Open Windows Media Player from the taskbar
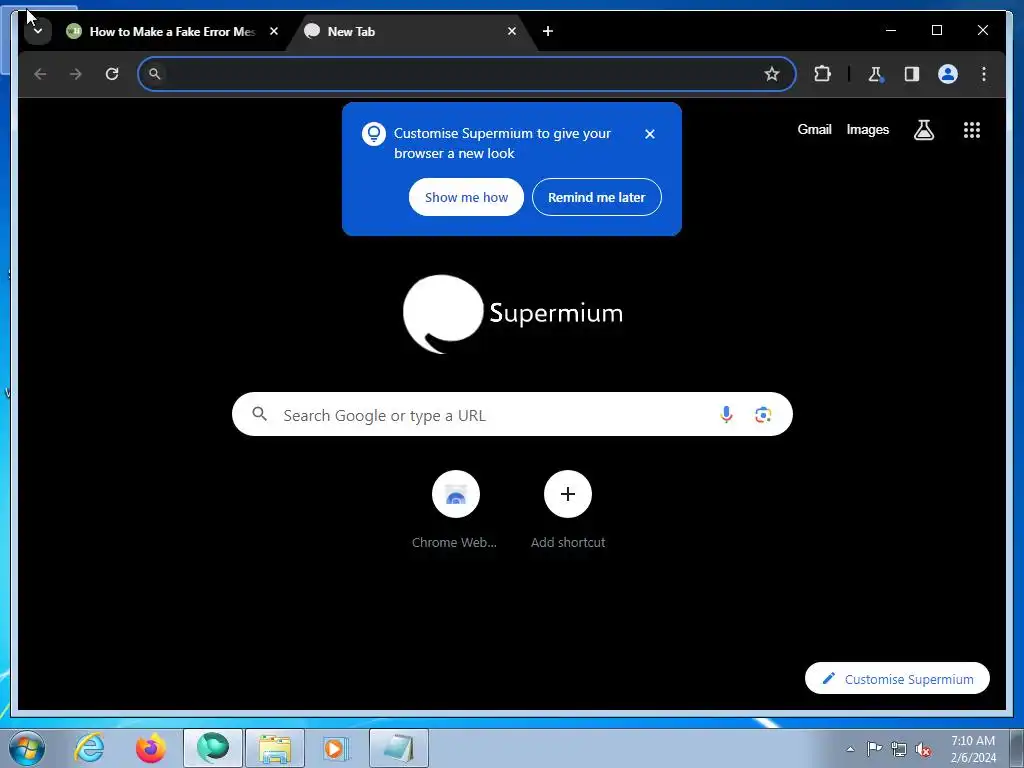 [x=336, y=748]
